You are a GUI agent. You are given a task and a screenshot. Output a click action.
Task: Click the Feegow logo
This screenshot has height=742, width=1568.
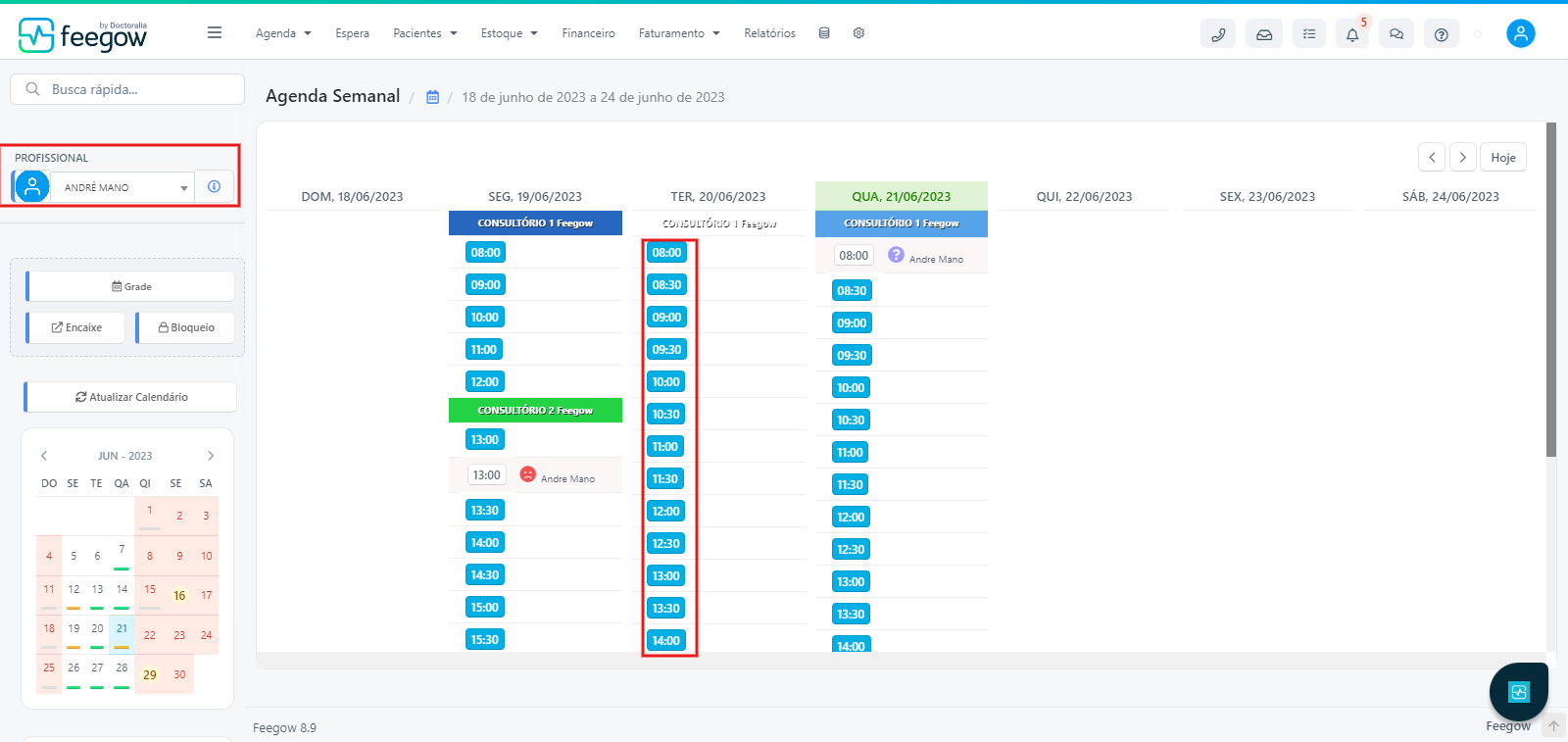pos(82,34)
